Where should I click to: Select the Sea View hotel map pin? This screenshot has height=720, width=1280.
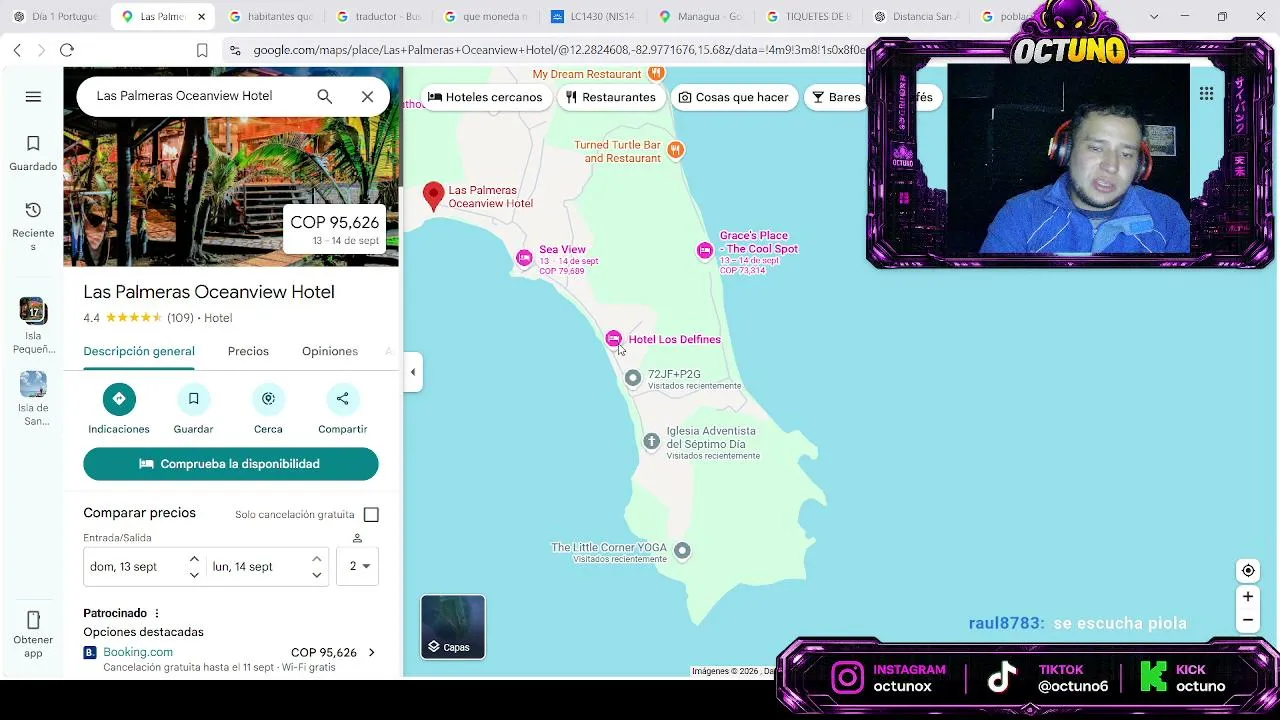(524, 258)
